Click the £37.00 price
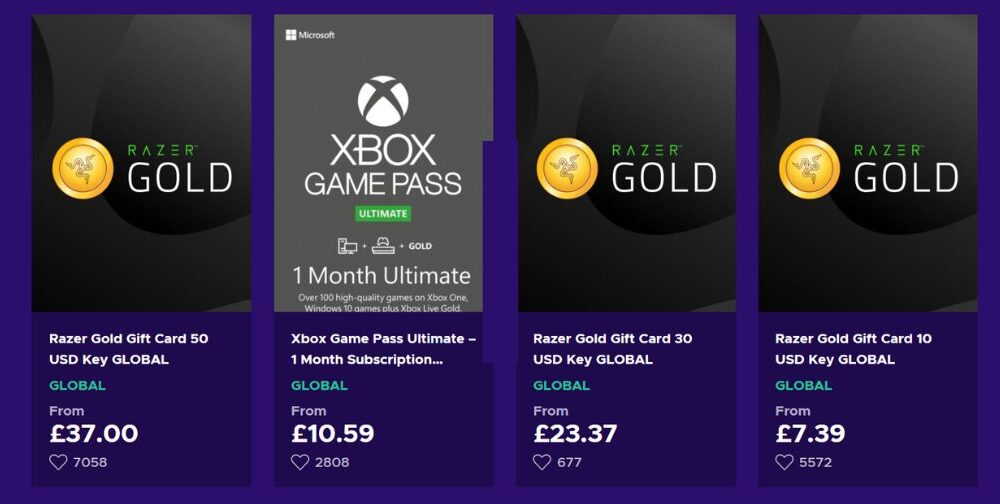The height and width of the screenshot is (504, 1000). point(94,434)
